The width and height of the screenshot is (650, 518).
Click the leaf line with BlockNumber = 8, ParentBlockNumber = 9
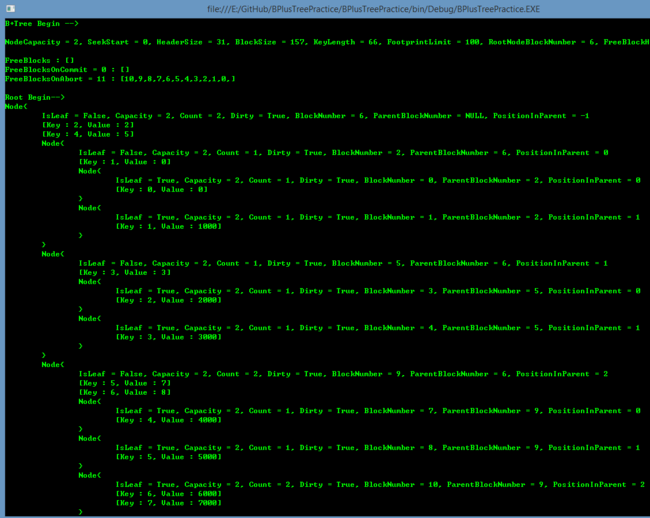[x=378, y=448]
